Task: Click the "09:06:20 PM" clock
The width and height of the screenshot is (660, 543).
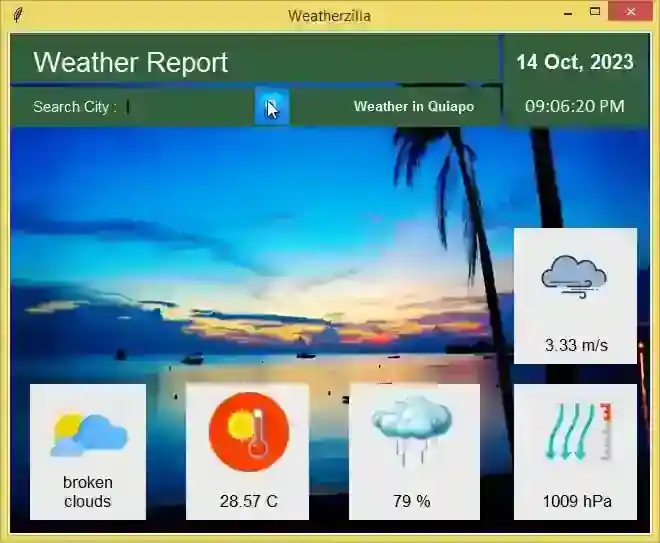Action: click(x=575, y=106)
